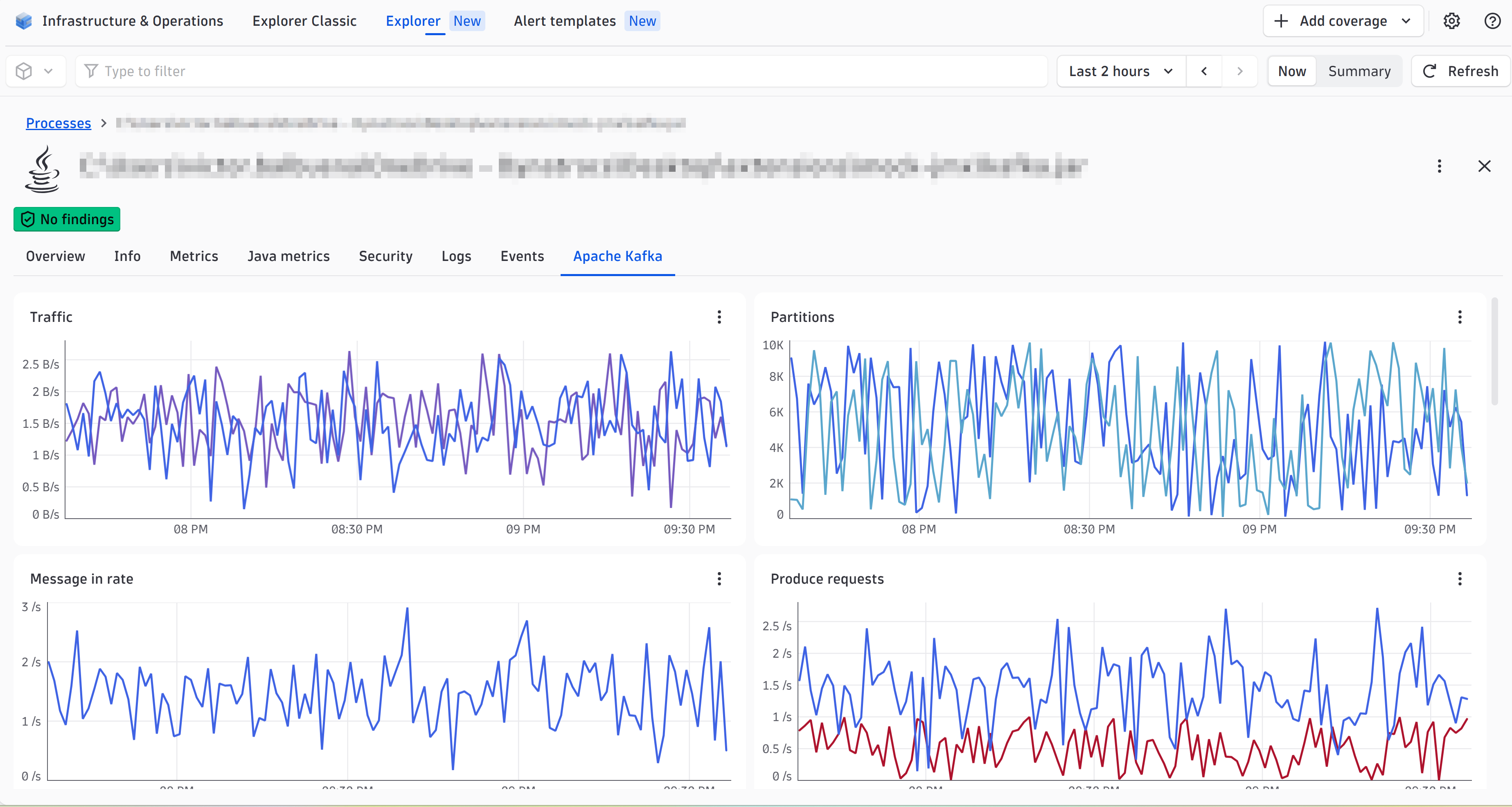This screenshot has width=1512, height=807.
Task: Select the Summary view toggle
Action: (x=1359, y=71)
